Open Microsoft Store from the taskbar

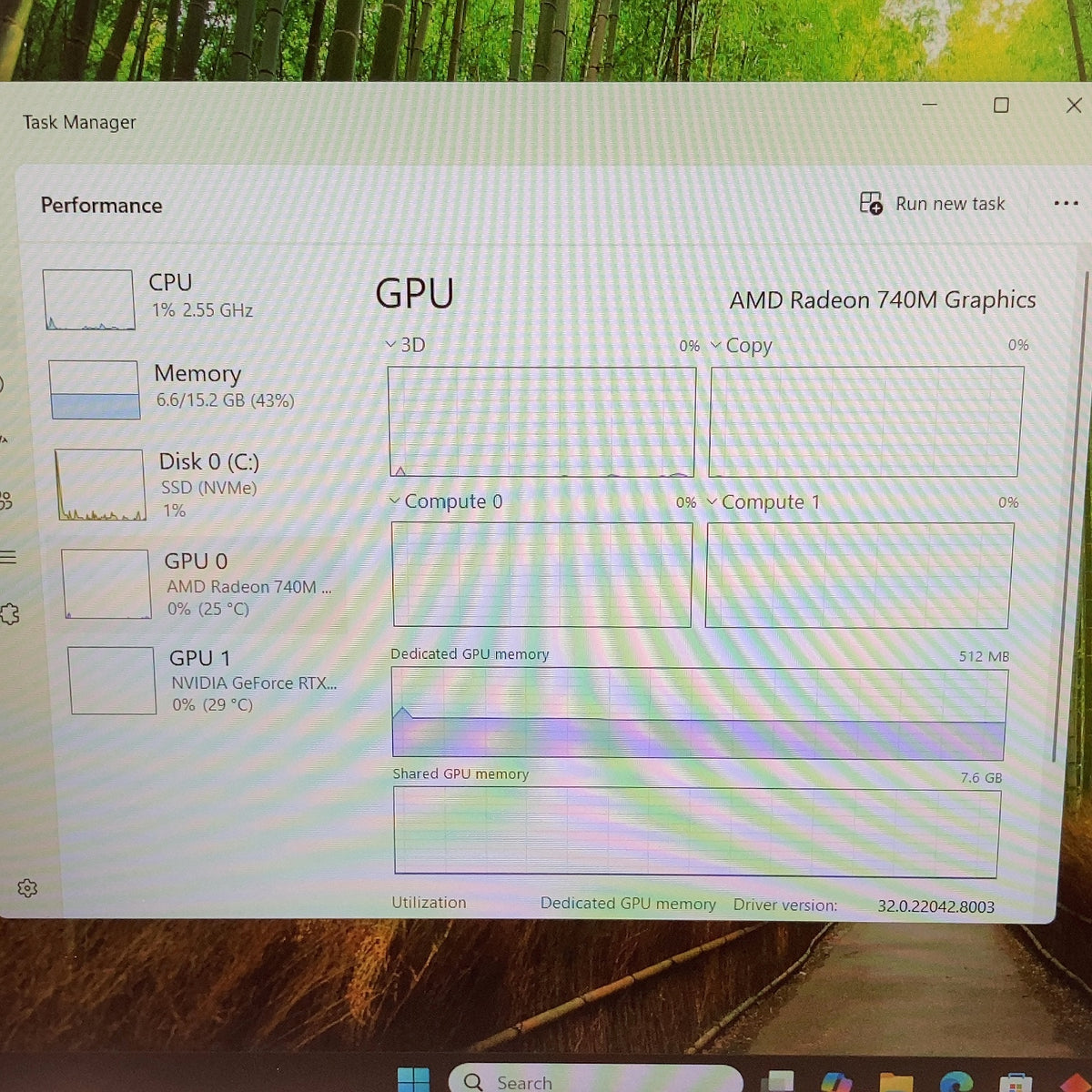(x=1015, y=1083)
